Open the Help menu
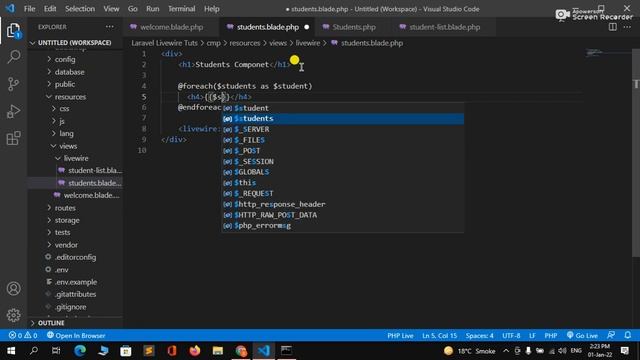The height and width of the screenshot is (360, 640). pyautogui.click(x=211, y=9)
